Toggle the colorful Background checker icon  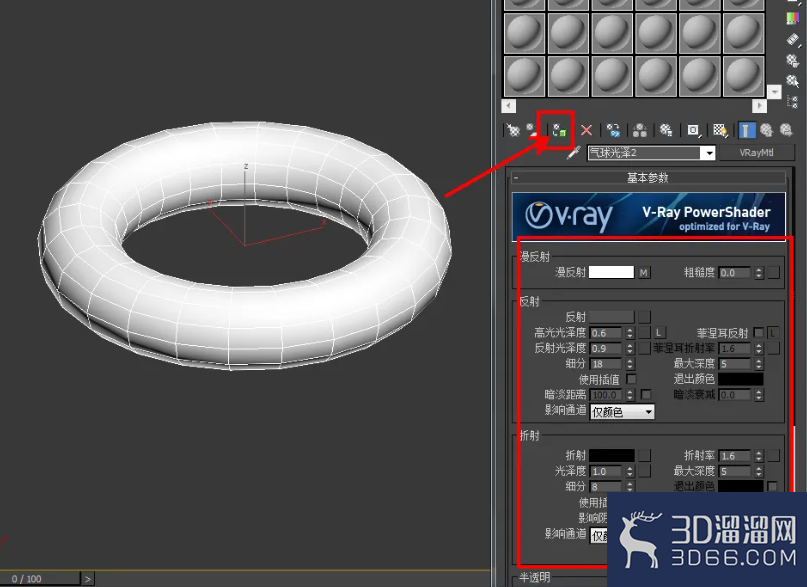pyautogui.click(x=793, y=18)
